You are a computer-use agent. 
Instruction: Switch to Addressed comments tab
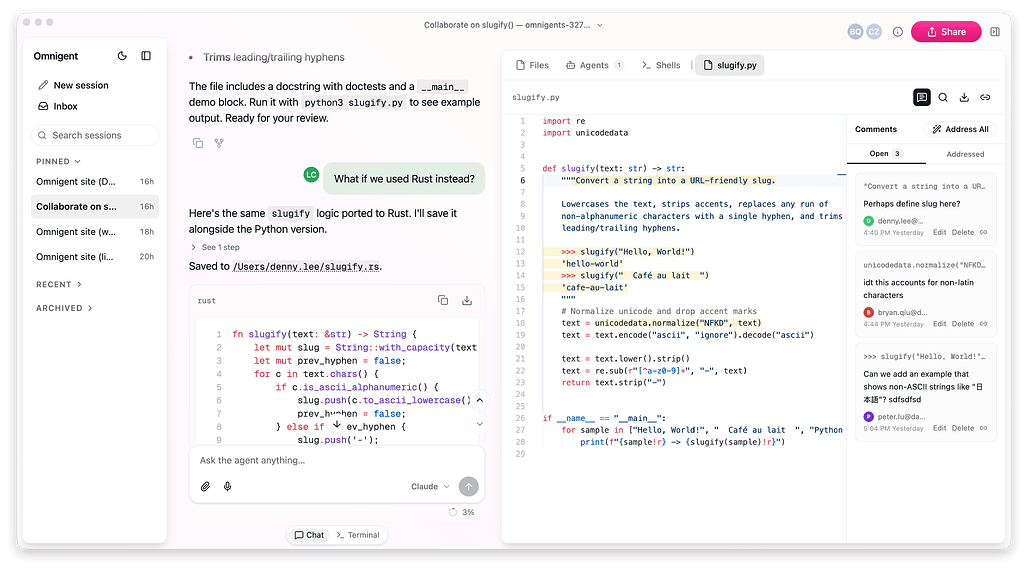(x=965, y=154)
